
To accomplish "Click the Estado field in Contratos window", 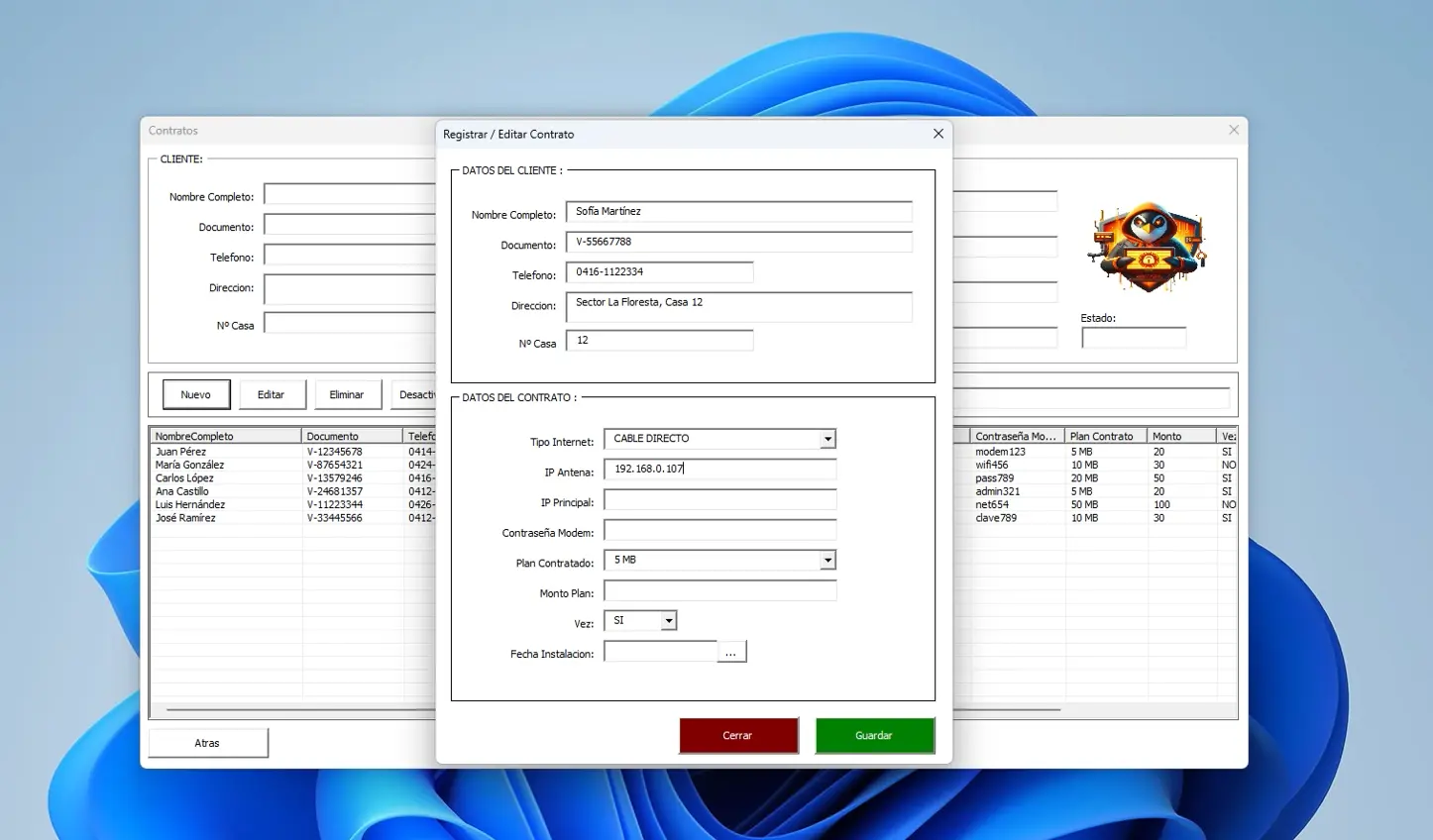I will click(1134, 339).
